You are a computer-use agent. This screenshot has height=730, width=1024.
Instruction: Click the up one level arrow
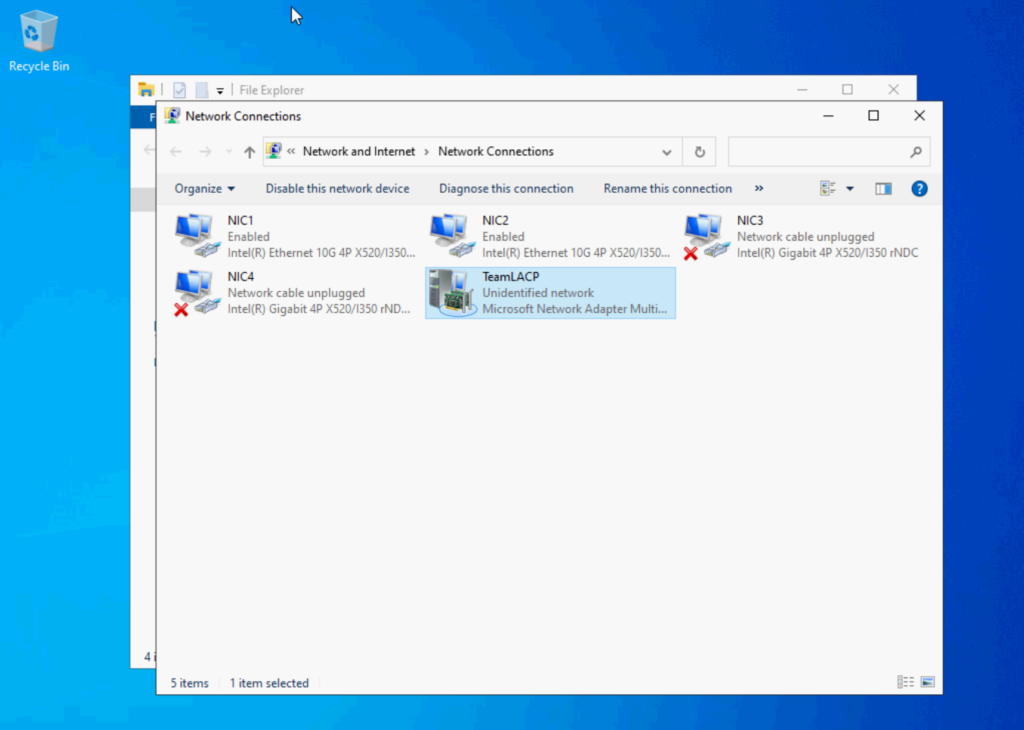pyautogui.click(x=249, y=151)
